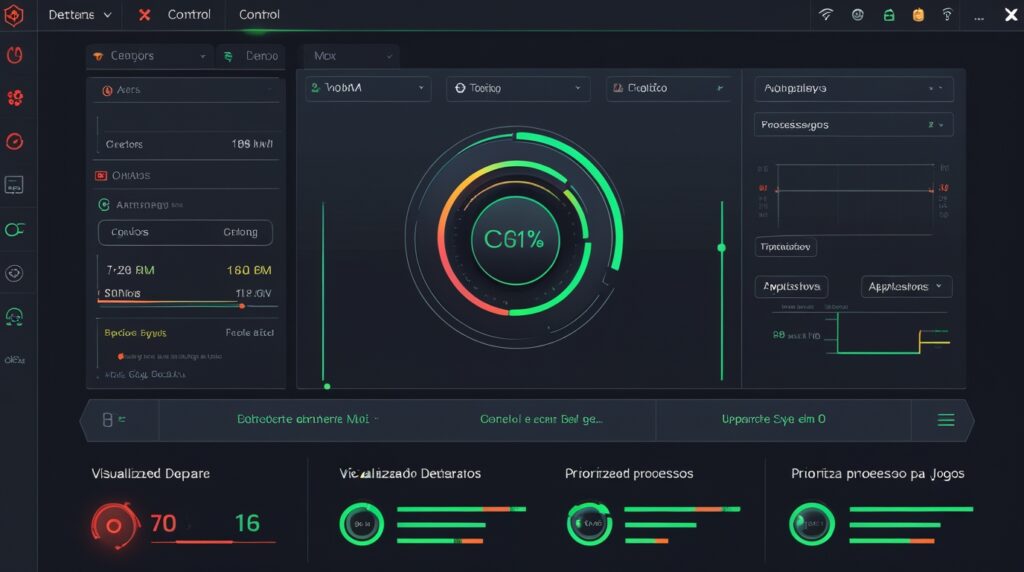The height and width of the screenshot is (572, 1024).
Task: Click the C61% center gauge
Action: point(515,240)
